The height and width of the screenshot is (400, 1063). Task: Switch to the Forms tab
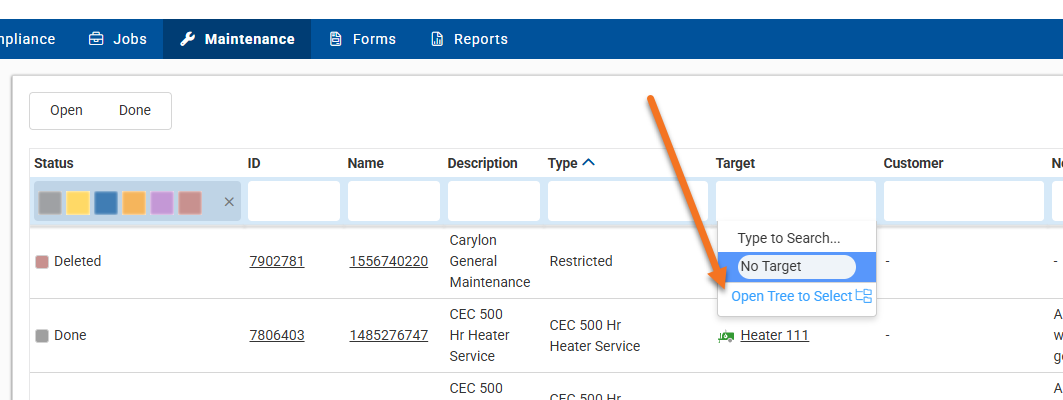point(363,39)
